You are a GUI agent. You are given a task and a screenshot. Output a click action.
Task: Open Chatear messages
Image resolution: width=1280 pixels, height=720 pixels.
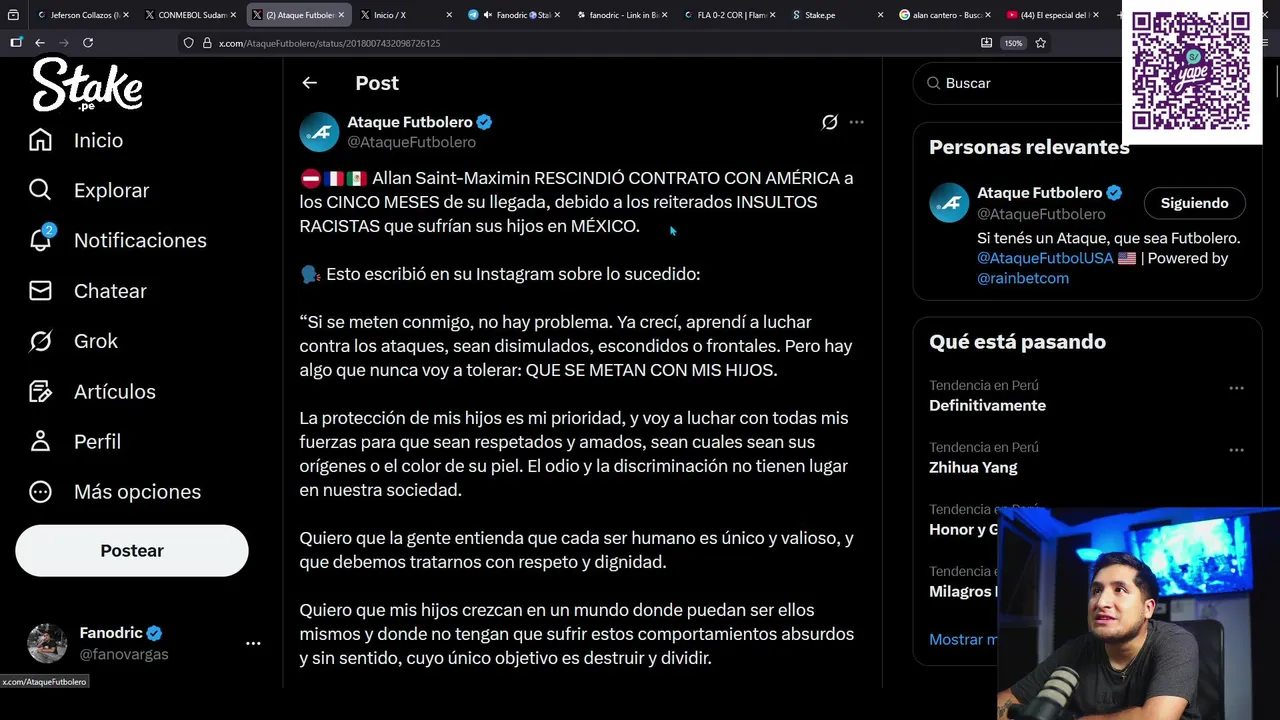[110, 291]
